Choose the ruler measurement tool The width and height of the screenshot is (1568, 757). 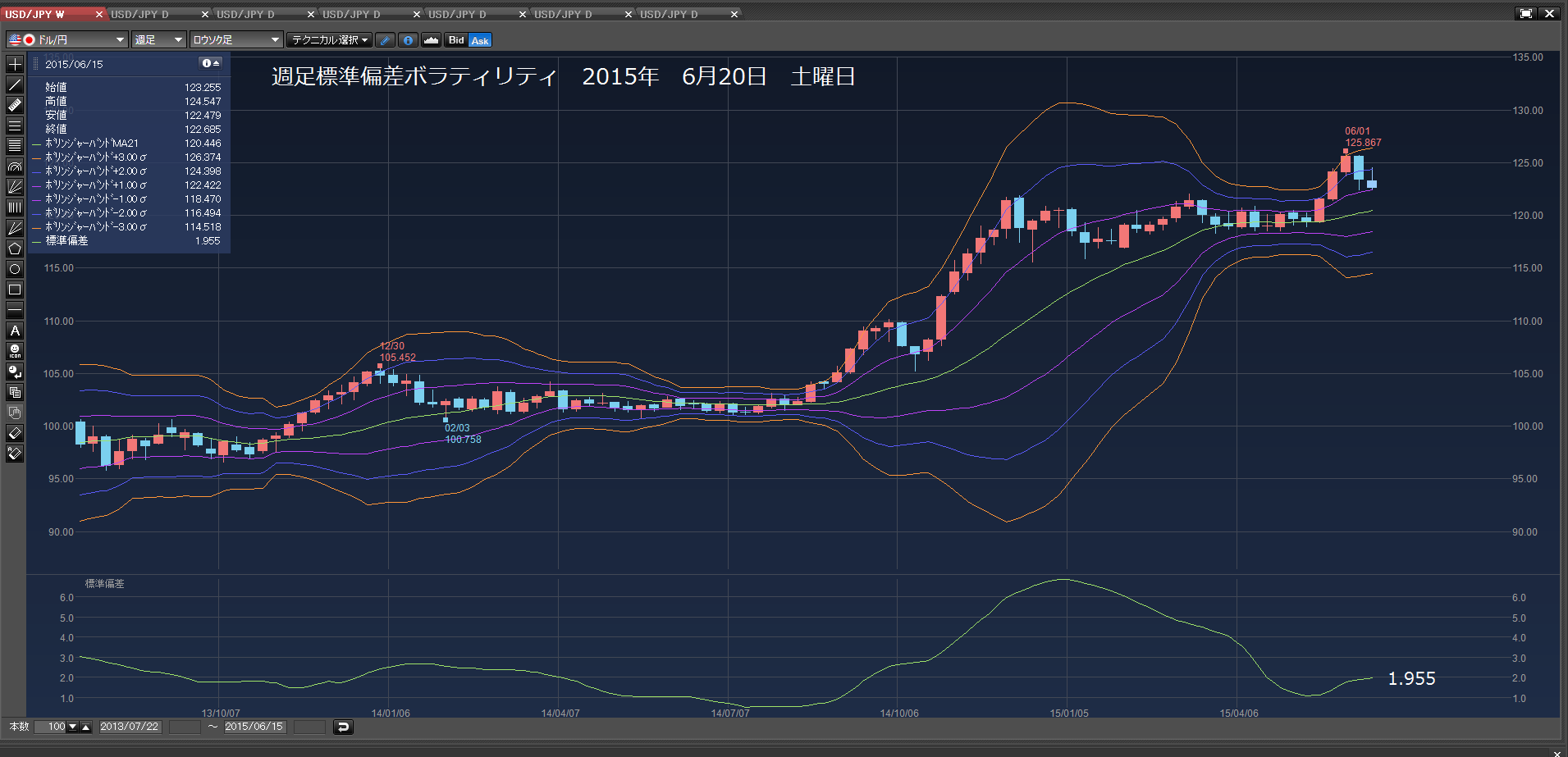coord(15,105)
